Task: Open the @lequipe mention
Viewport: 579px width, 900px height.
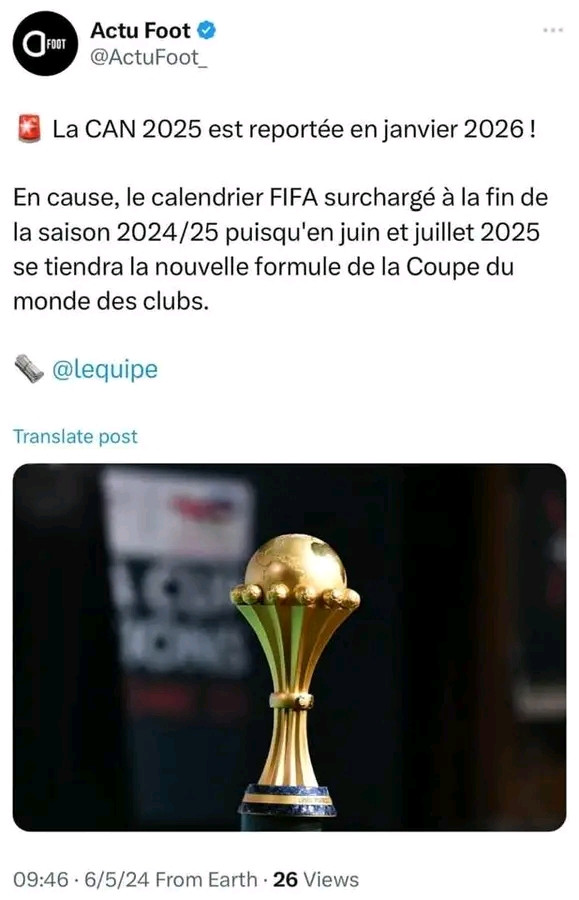Action: pyautogui.click(x=104, y=369)
